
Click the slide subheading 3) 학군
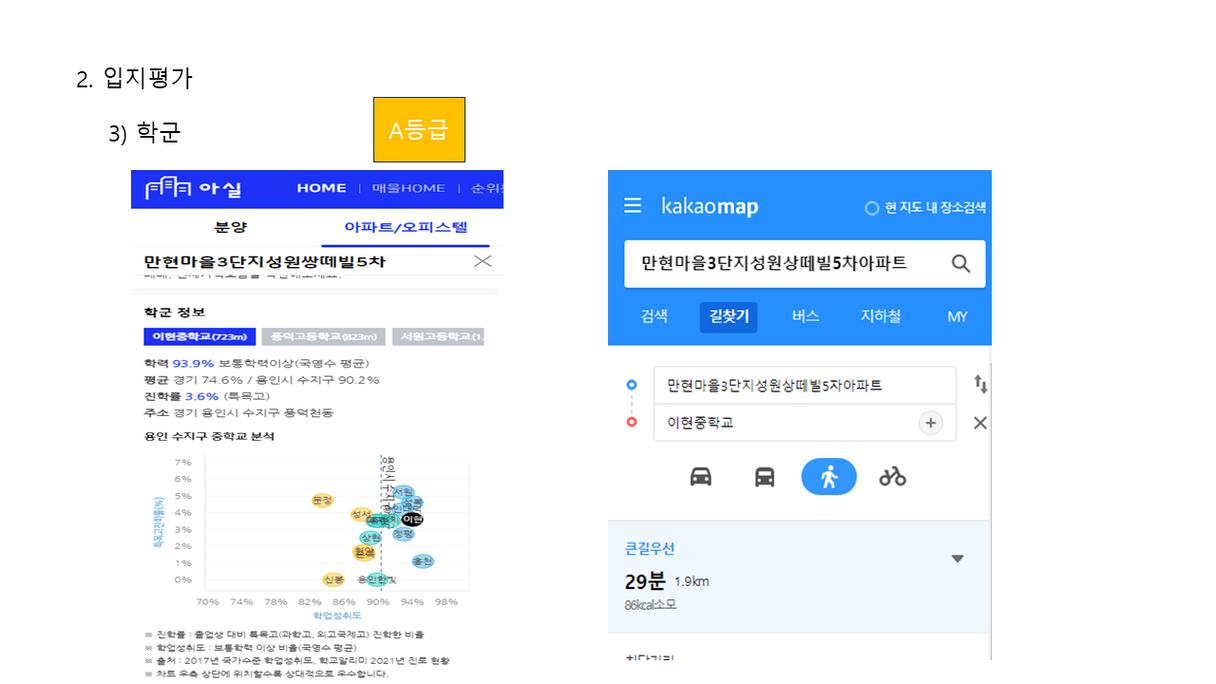coord(145,133)
